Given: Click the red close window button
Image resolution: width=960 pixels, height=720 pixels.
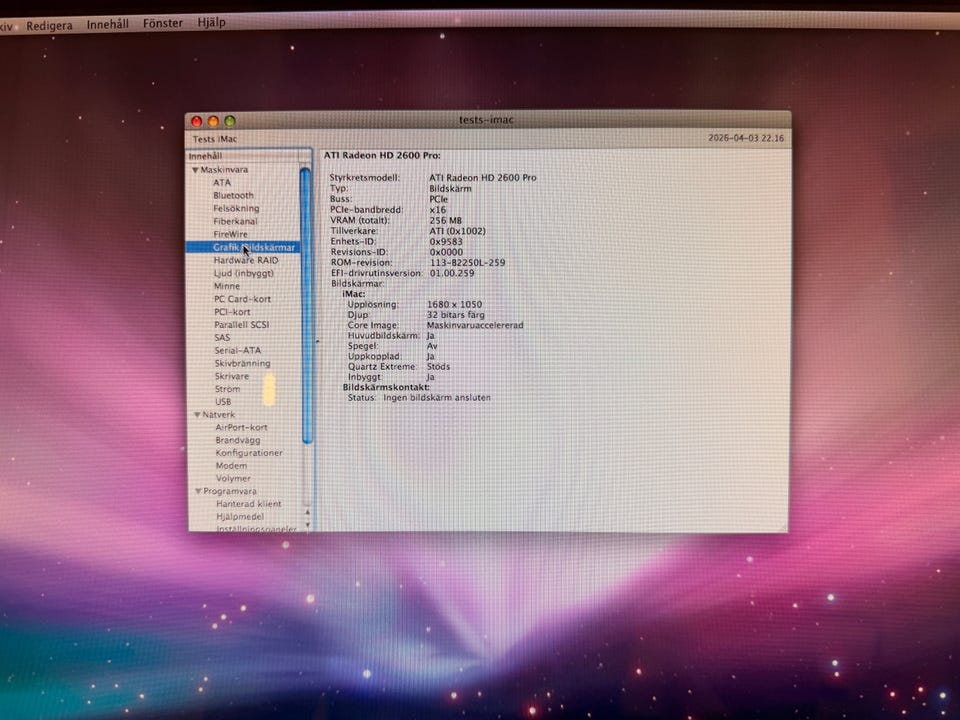Looking at the screenshot, I should pos(197,121).
